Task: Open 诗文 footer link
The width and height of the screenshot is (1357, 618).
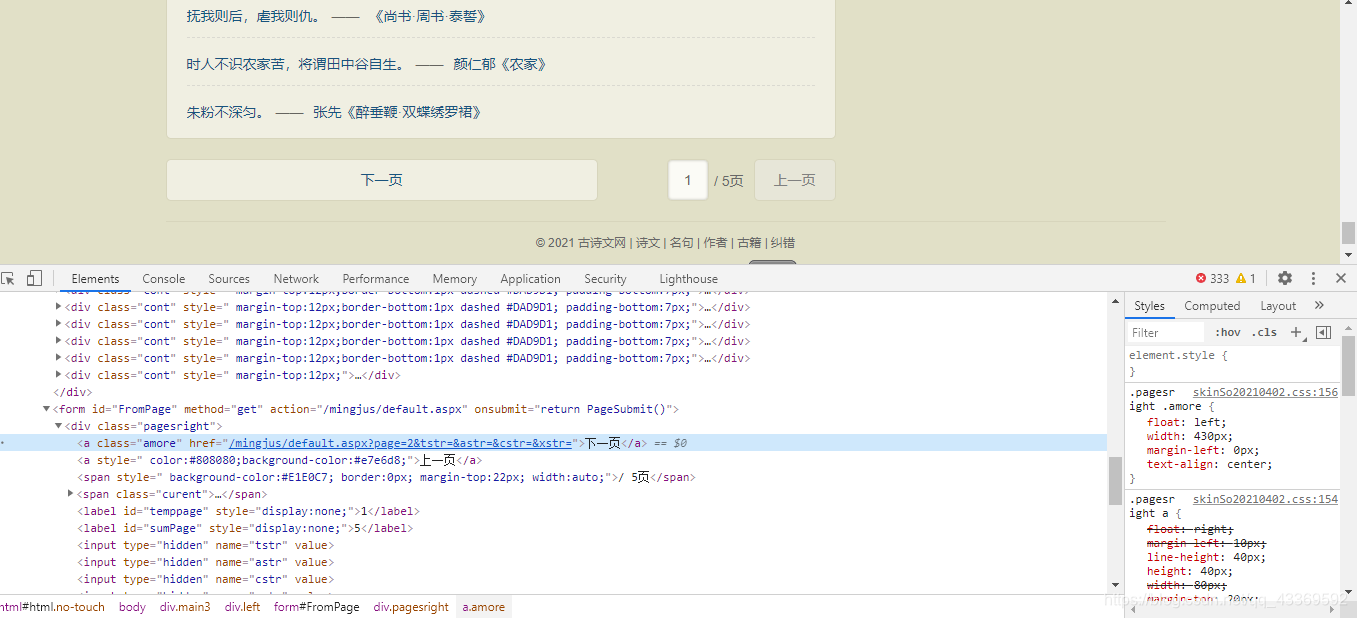Action: pyautogui.click(x=648, y=243)
